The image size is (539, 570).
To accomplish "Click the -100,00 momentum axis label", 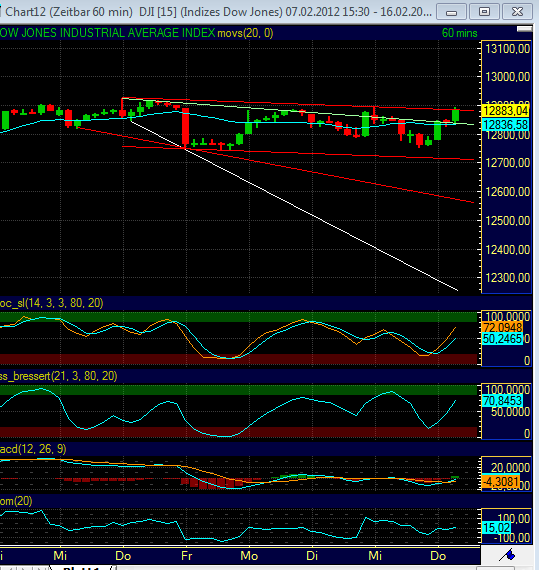I will click(x=511, y=538).
